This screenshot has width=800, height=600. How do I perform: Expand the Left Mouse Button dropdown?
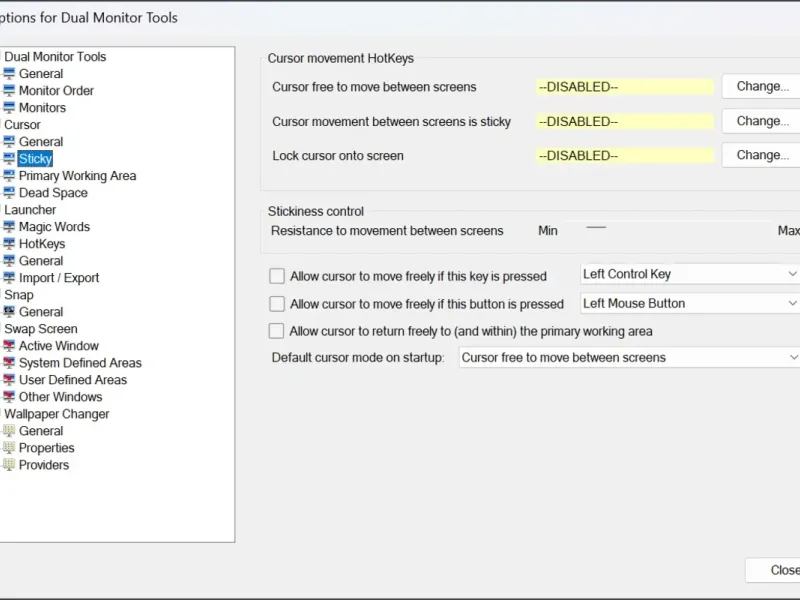(x=690, y=303)
